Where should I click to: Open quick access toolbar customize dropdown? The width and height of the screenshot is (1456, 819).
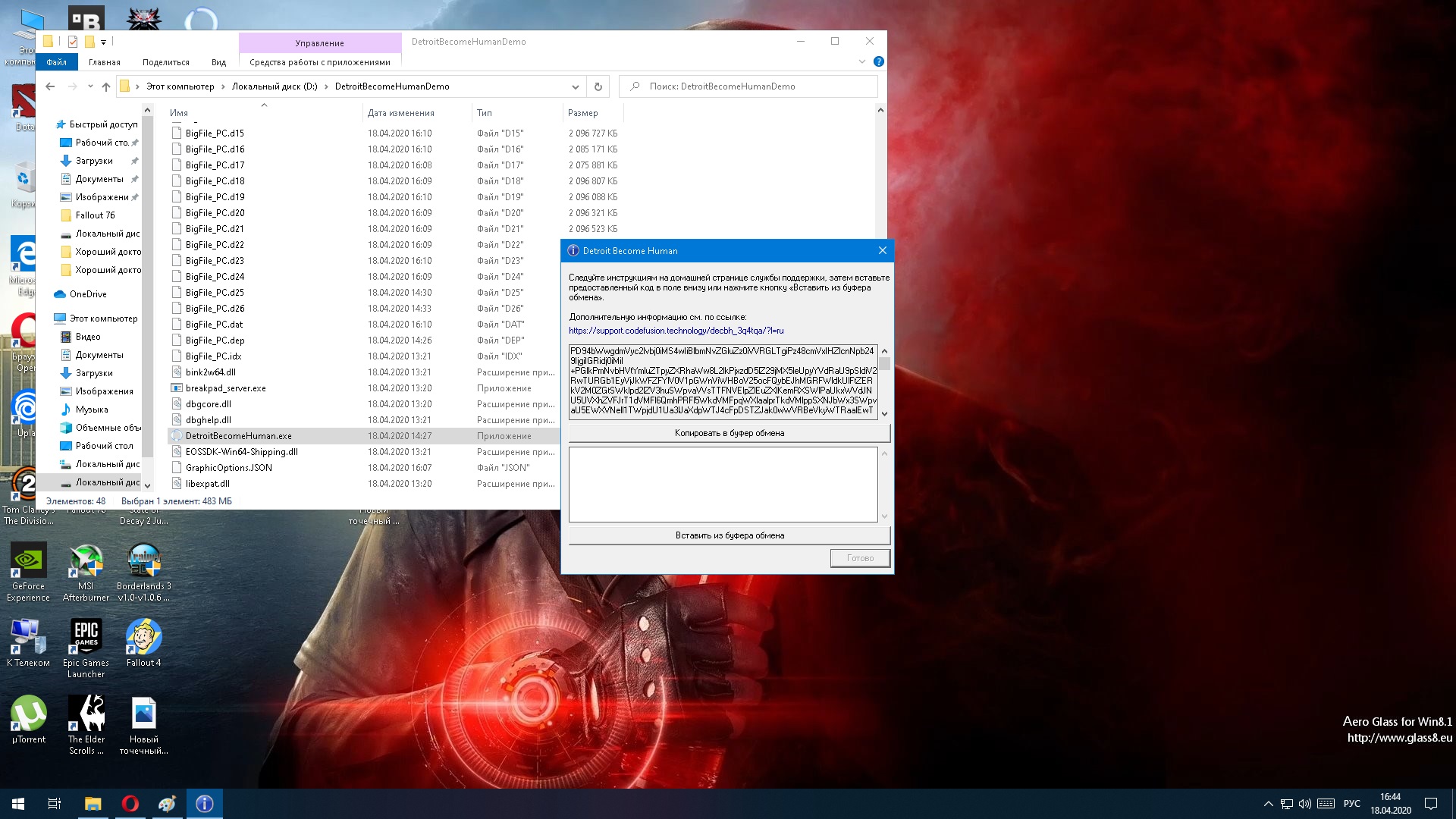pos(104,42)
